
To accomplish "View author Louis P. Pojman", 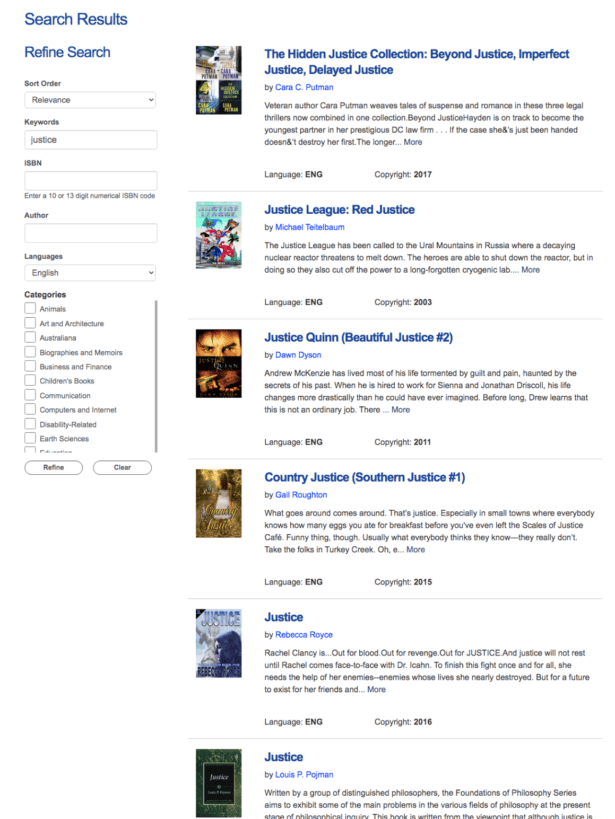I will (304, 775).
